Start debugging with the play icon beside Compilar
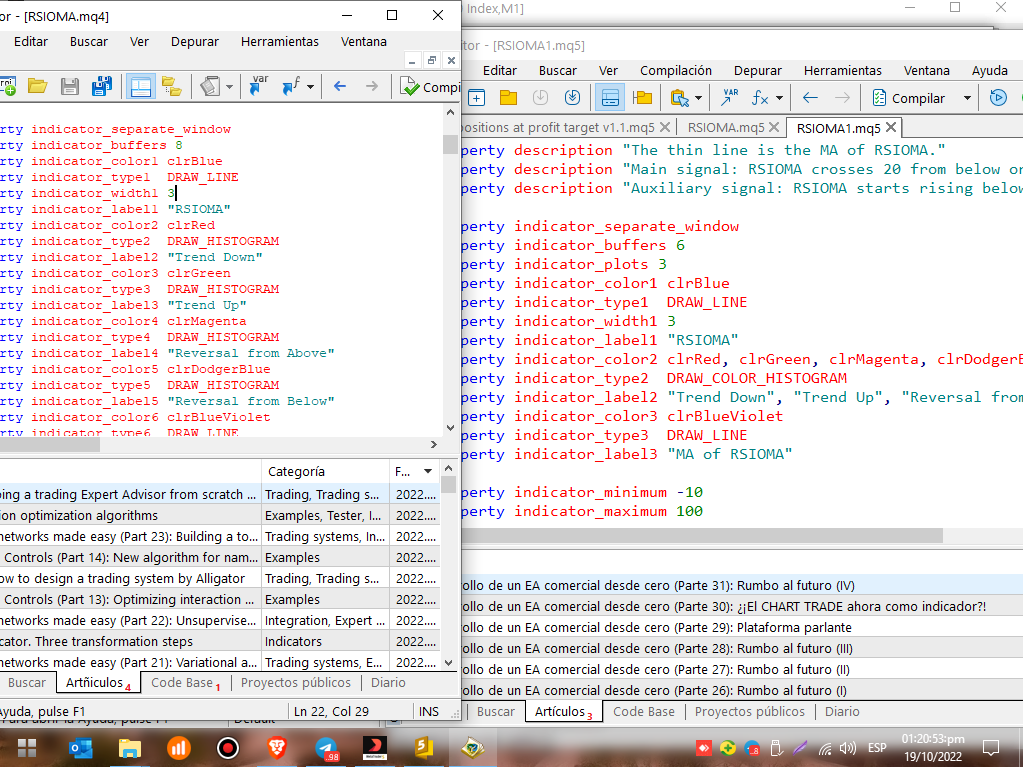Screen dimensions: 1023x767 coord(997,98)
